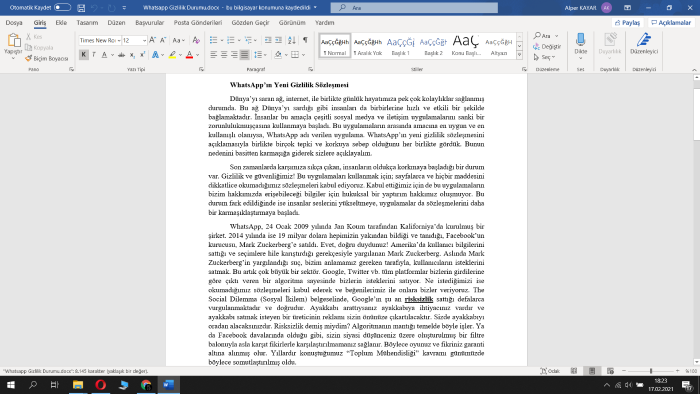Click the vertical scrollbar thumb
The image size is (700, 394).
[696, 114]
